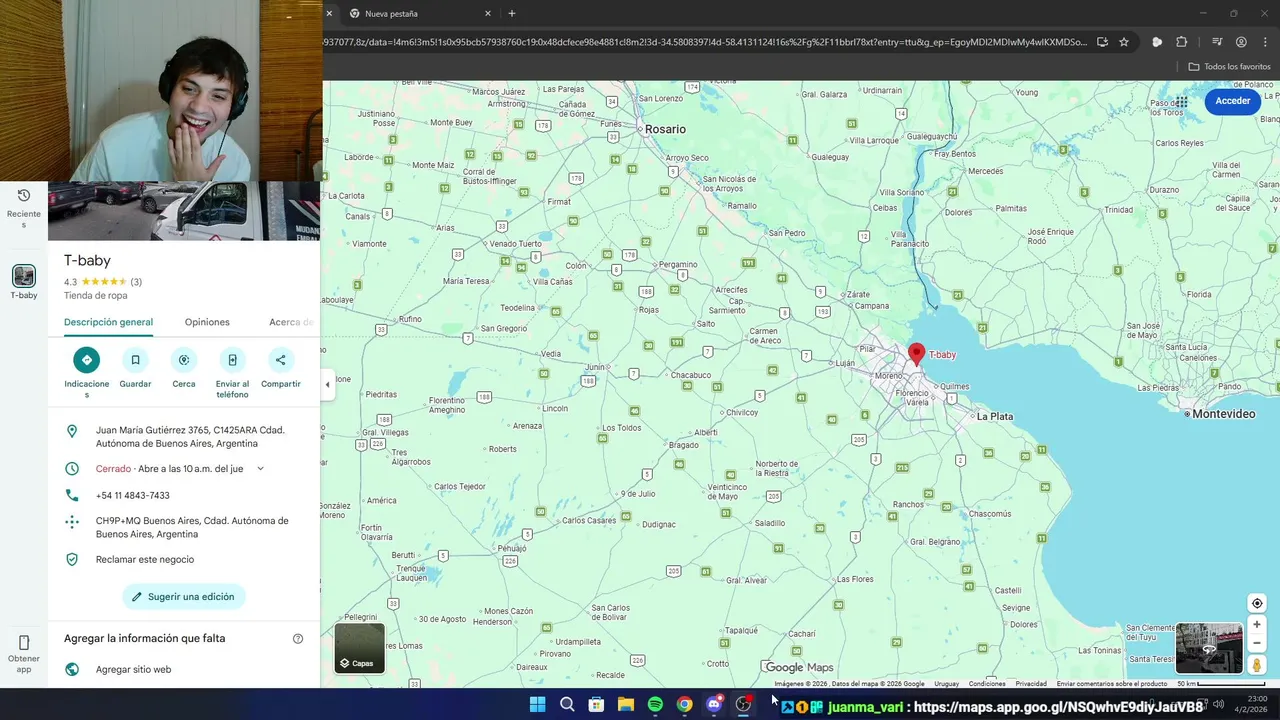Viewport: 1280px width, 720px height.
Task: Open the Google apps grid icon
Action: coord(1181,101)
